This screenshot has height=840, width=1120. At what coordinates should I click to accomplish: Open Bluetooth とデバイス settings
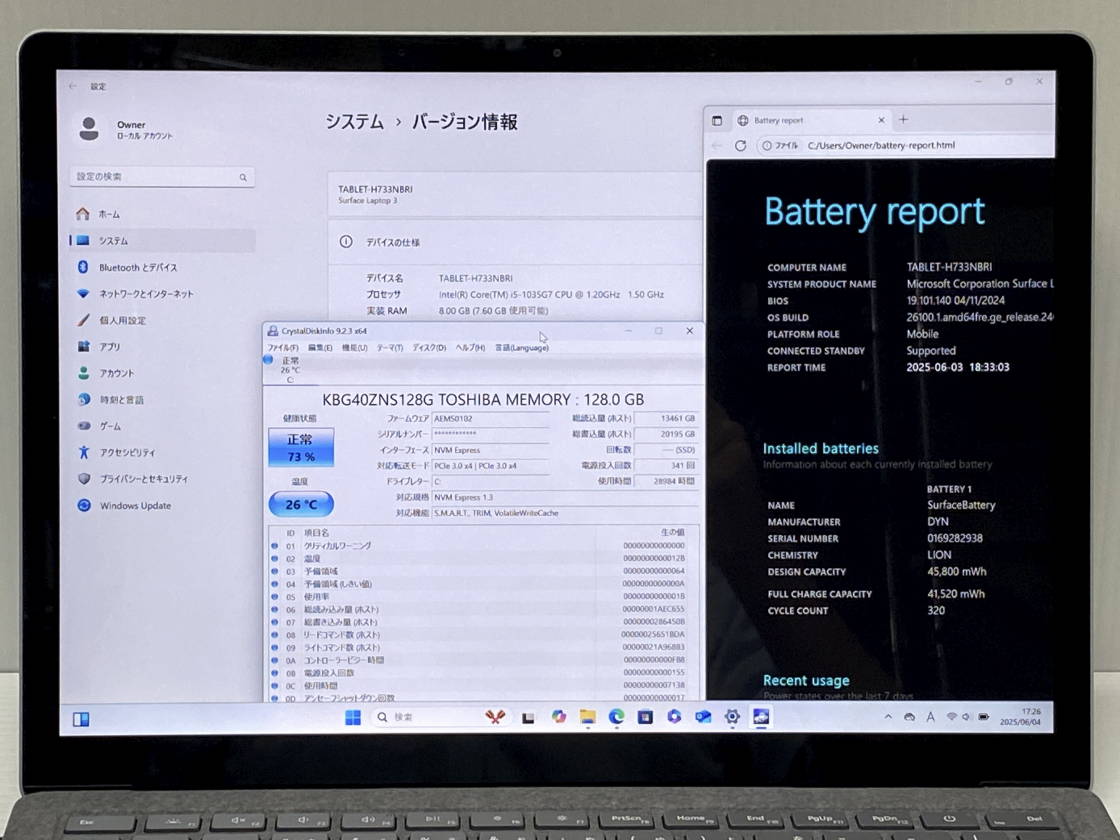click(x=162, y=267)
